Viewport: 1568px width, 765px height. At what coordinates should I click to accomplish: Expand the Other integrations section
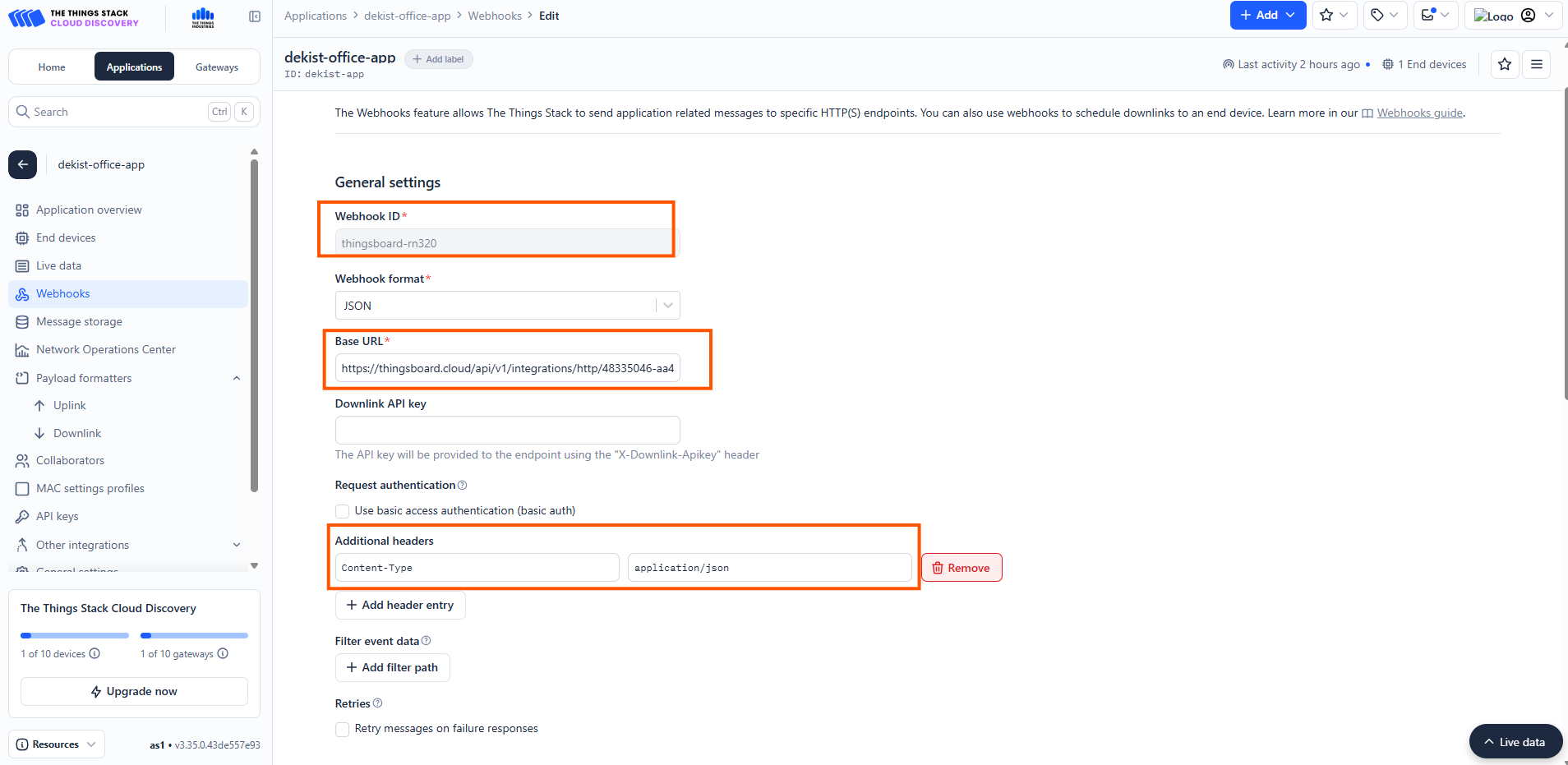237,545
